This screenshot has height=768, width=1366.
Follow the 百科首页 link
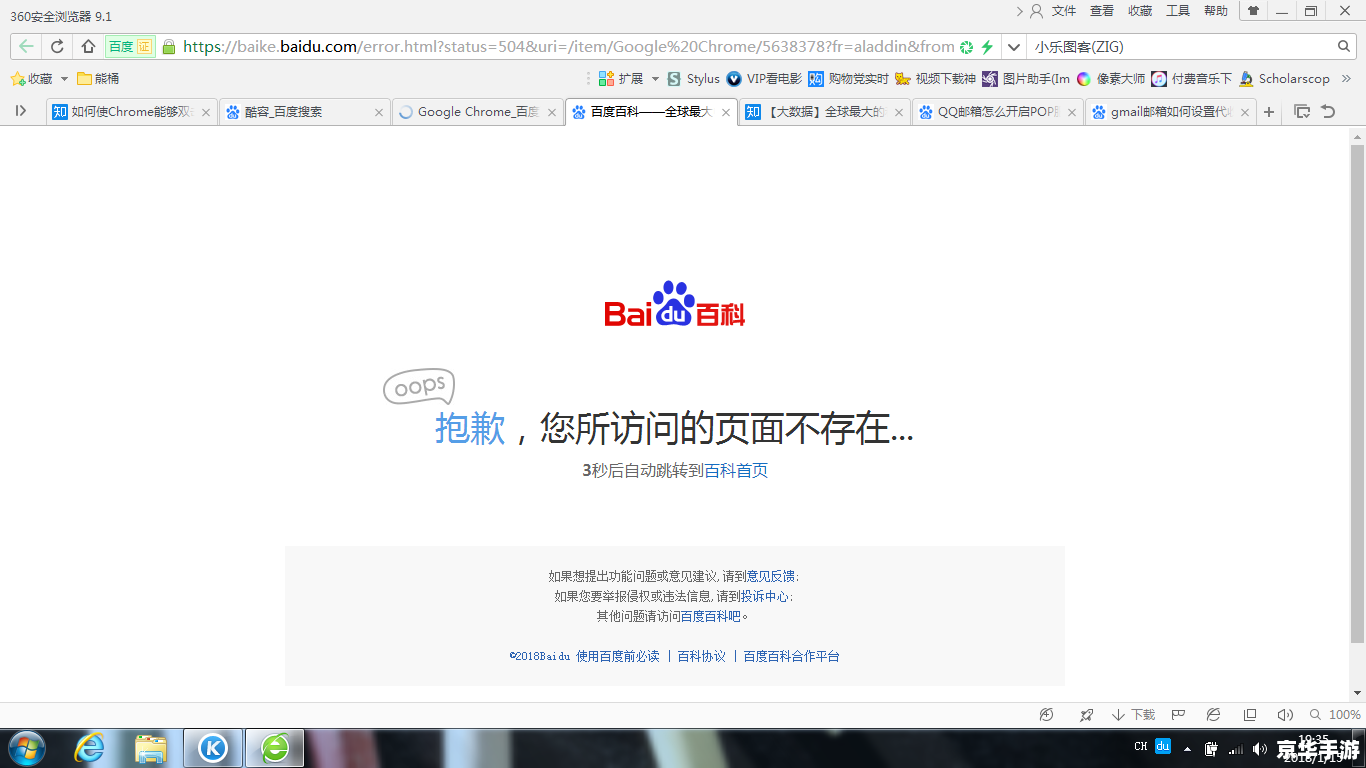[736, 470]
